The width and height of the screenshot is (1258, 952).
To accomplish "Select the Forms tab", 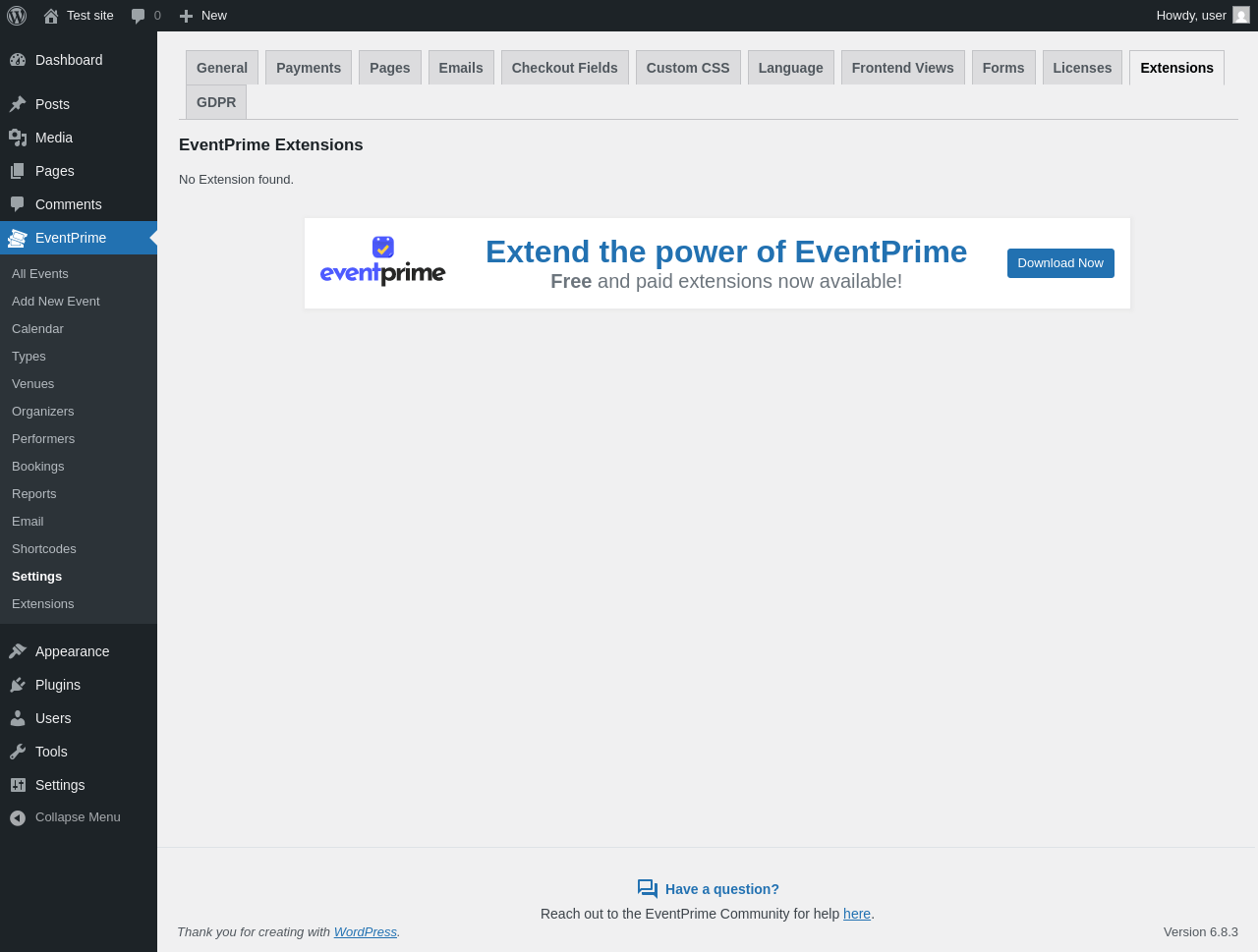I will [1003, 68].
